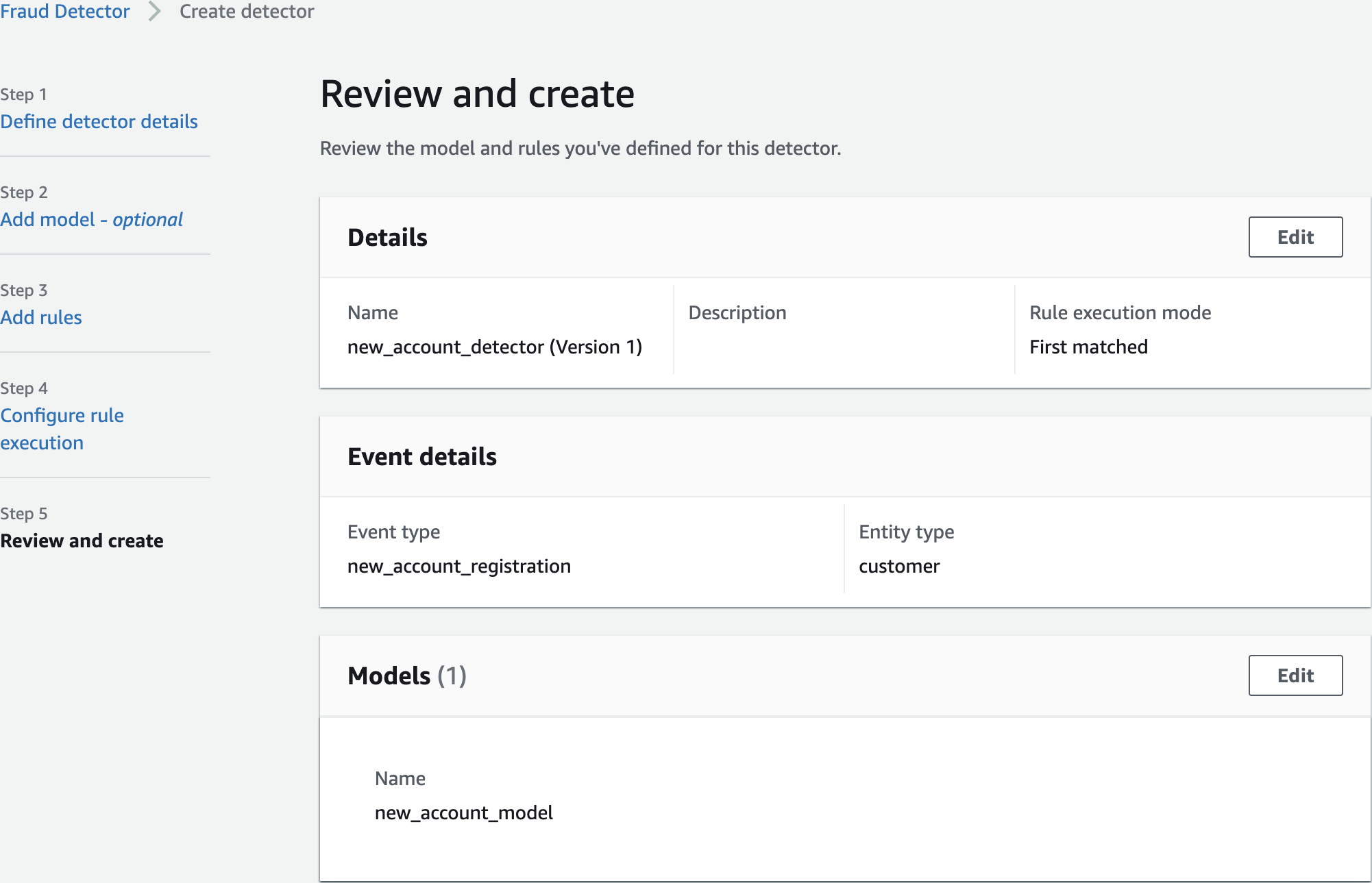1372x883 pixels.
Task: Click the Models (1) section header
Action: (407, 675)
